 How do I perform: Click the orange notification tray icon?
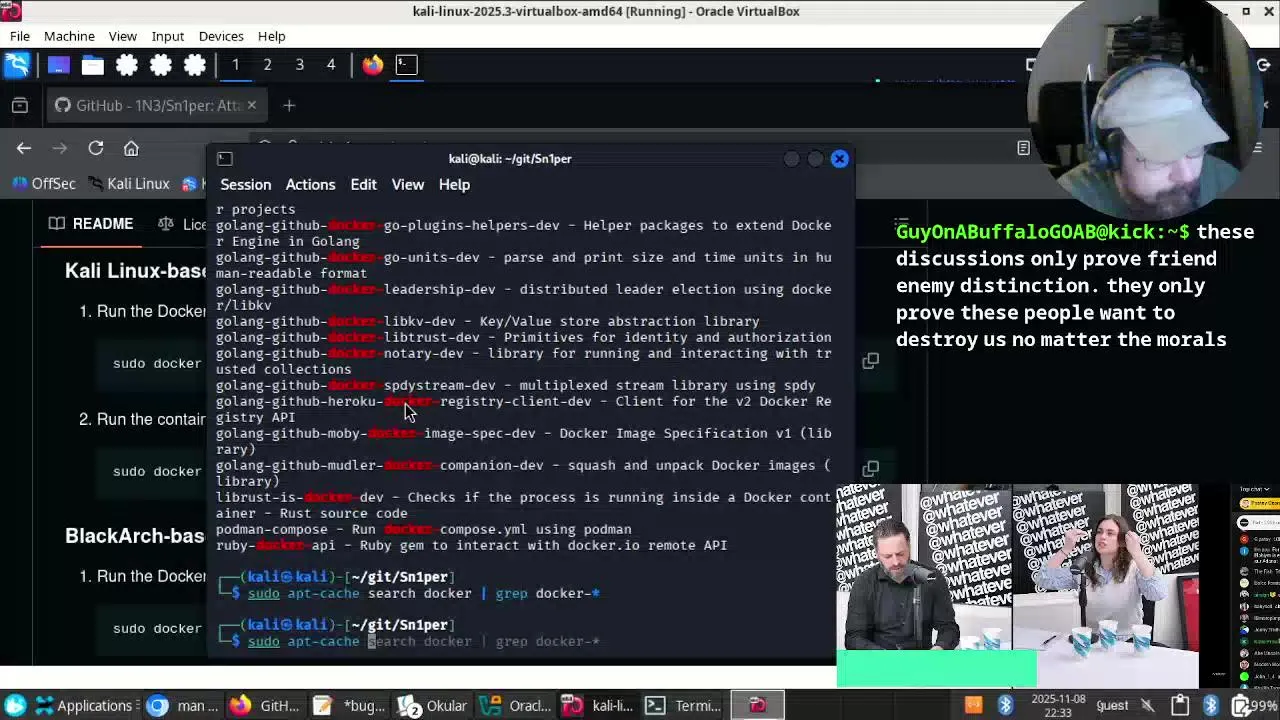(x=973, y=706)
